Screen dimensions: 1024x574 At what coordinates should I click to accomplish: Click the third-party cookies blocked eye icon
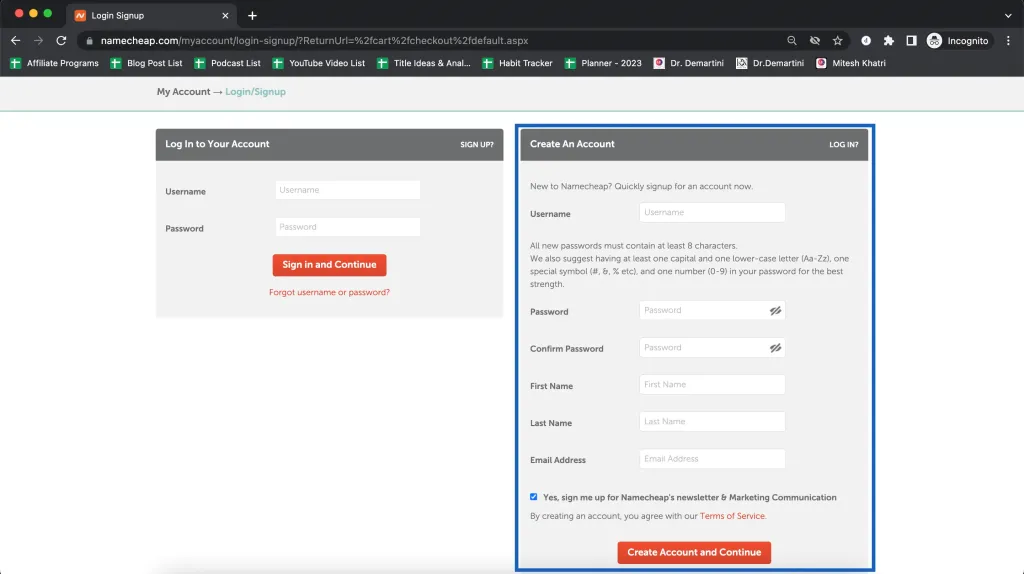[x=814, y=40]
